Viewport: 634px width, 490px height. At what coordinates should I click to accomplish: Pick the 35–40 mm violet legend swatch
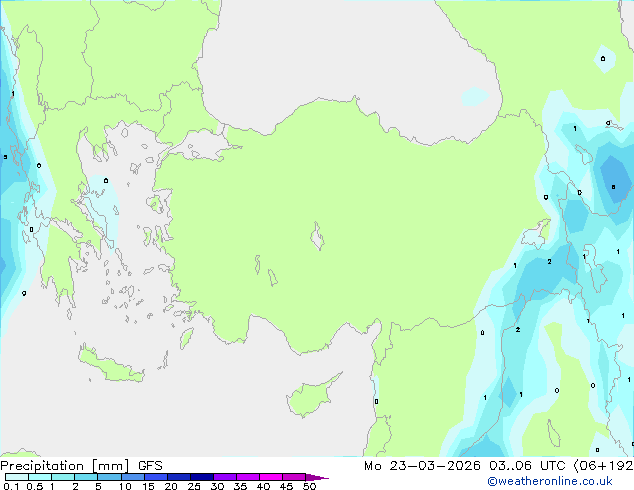[x=247, y=477]
